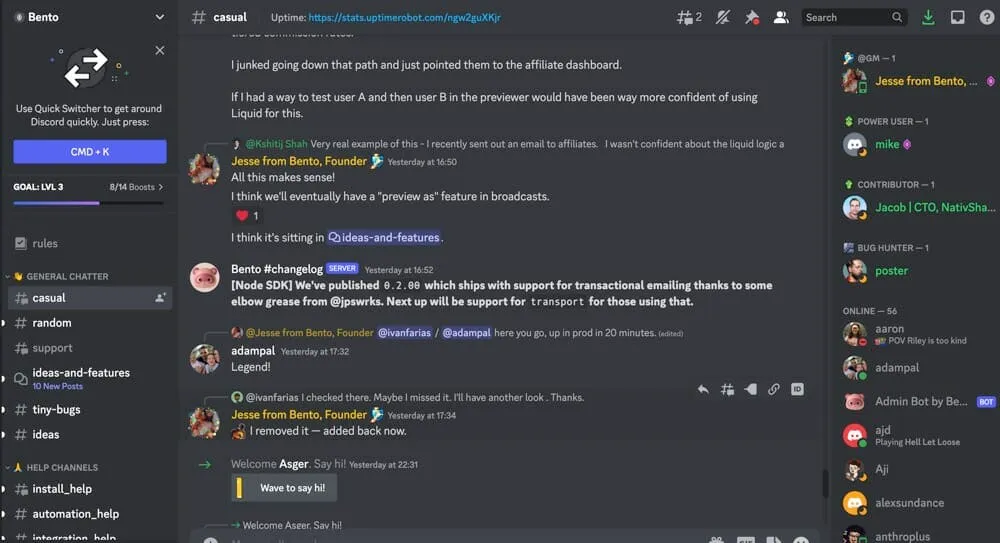Open the Threads icon in header
This screenshot has height=543, width=1000.
click(689, 17)
